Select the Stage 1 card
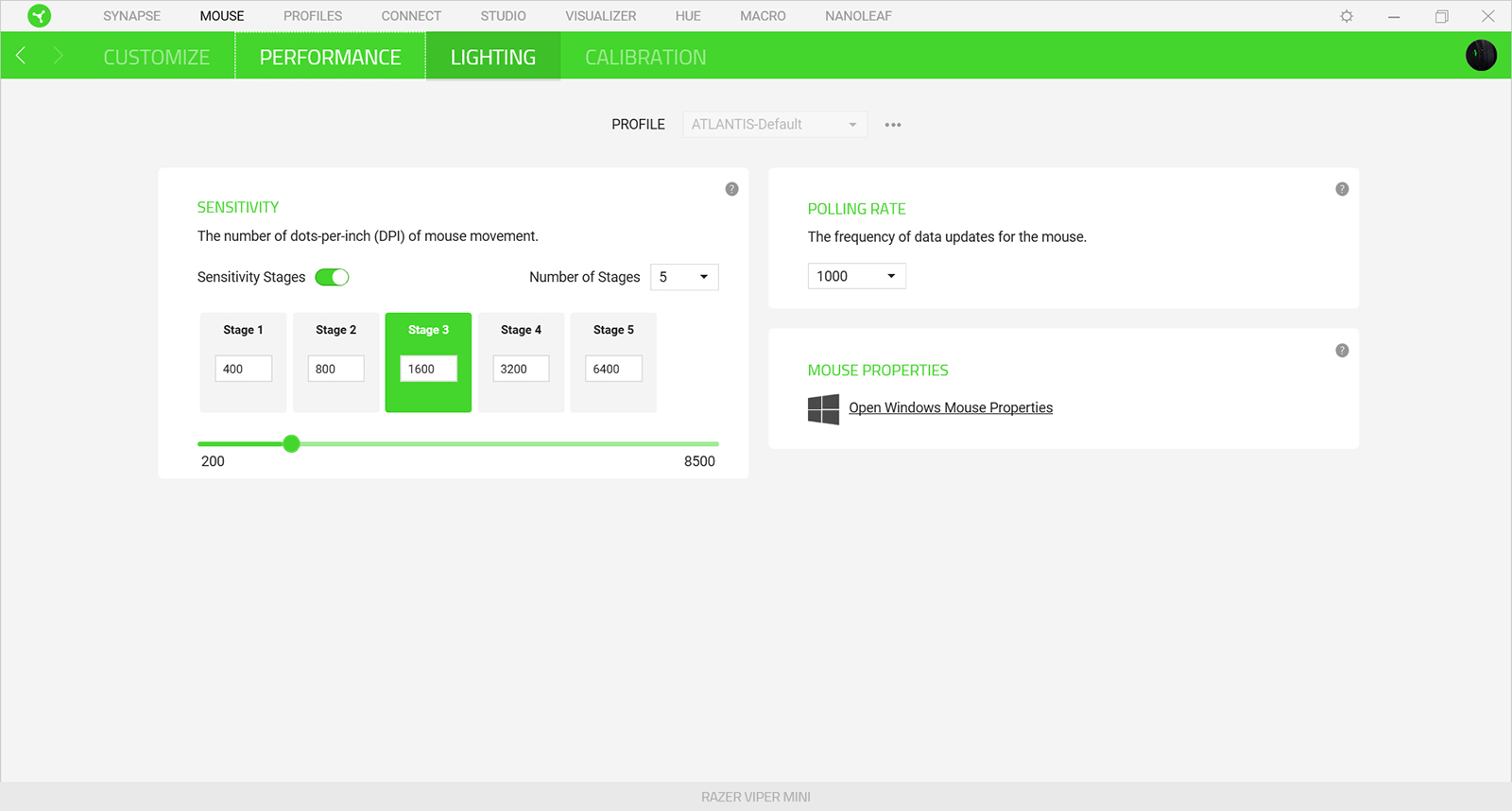This screenshot has height=811, width=1512. coord(243,363)
